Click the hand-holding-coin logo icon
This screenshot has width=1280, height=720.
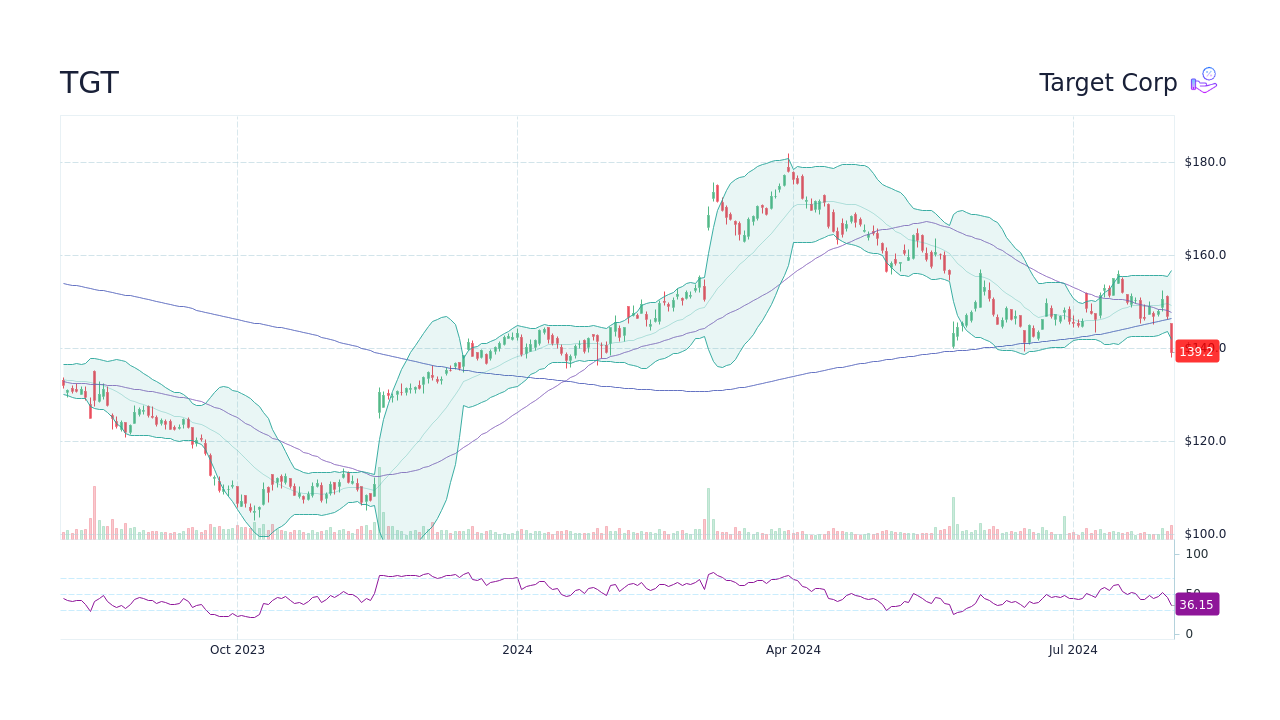click(1204, 81)
